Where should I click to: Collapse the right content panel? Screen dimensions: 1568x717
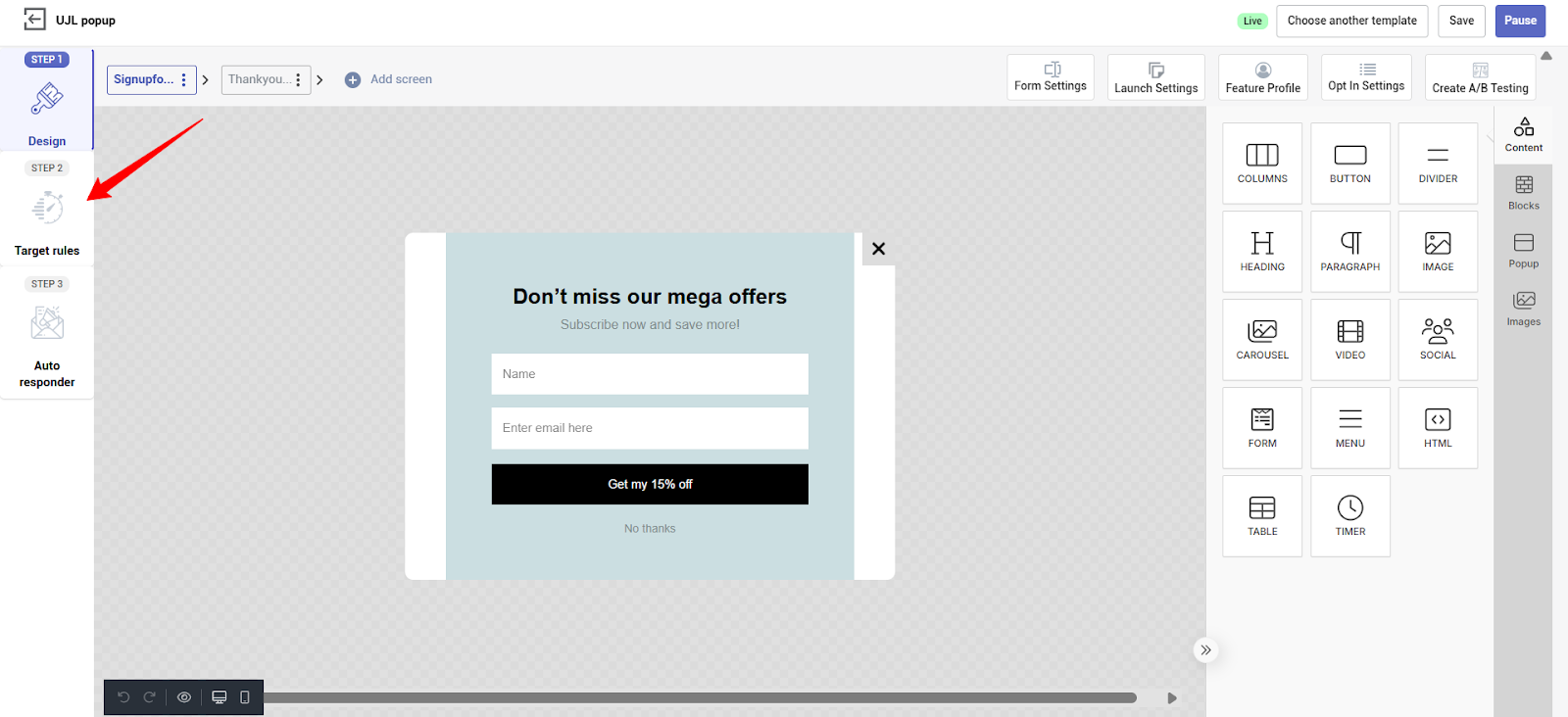(x=1206, y=650)
